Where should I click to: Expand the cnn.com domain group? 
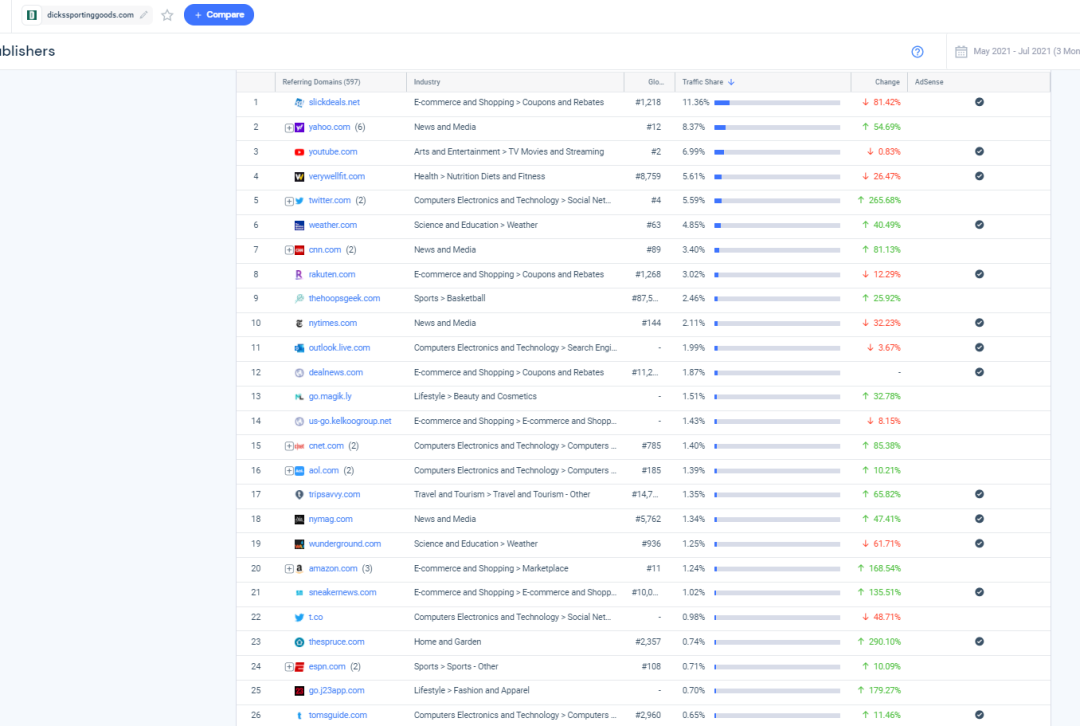289,250
